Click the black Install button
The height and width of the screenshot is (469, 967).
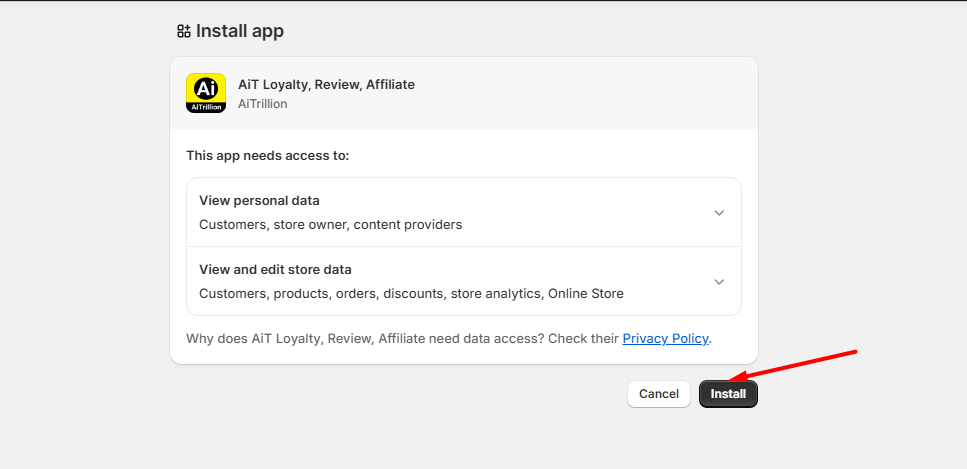point(728,394)
